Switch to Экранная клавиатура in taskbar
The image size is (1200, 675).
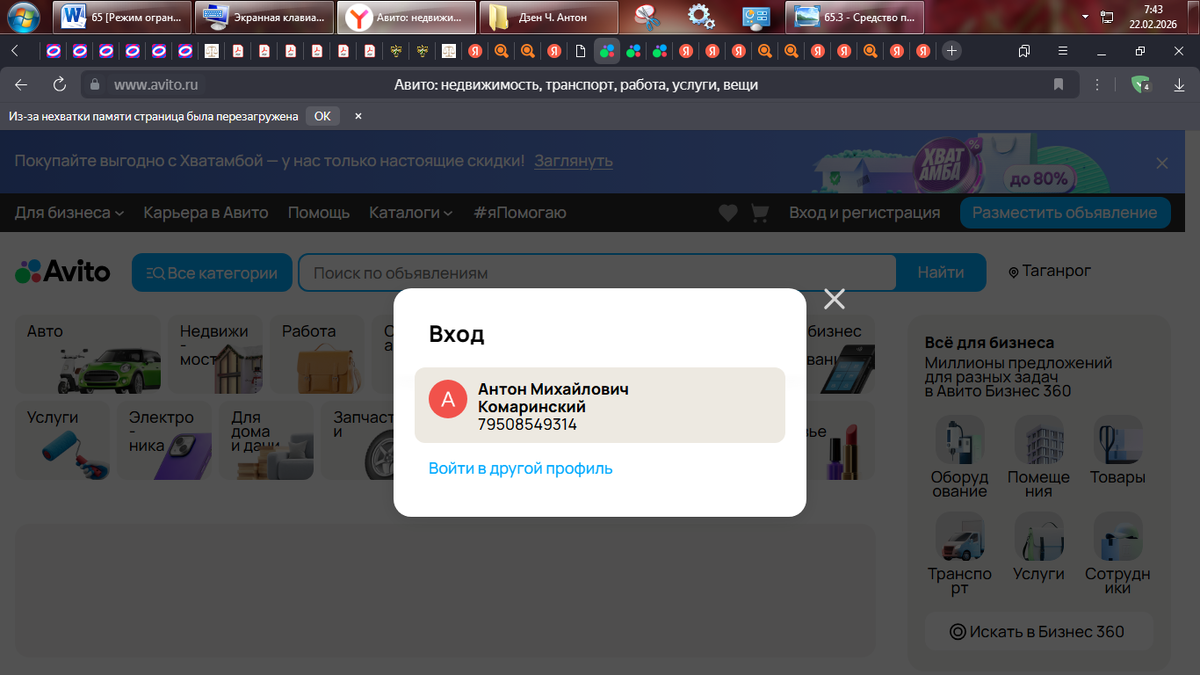(x=266, y=17)
